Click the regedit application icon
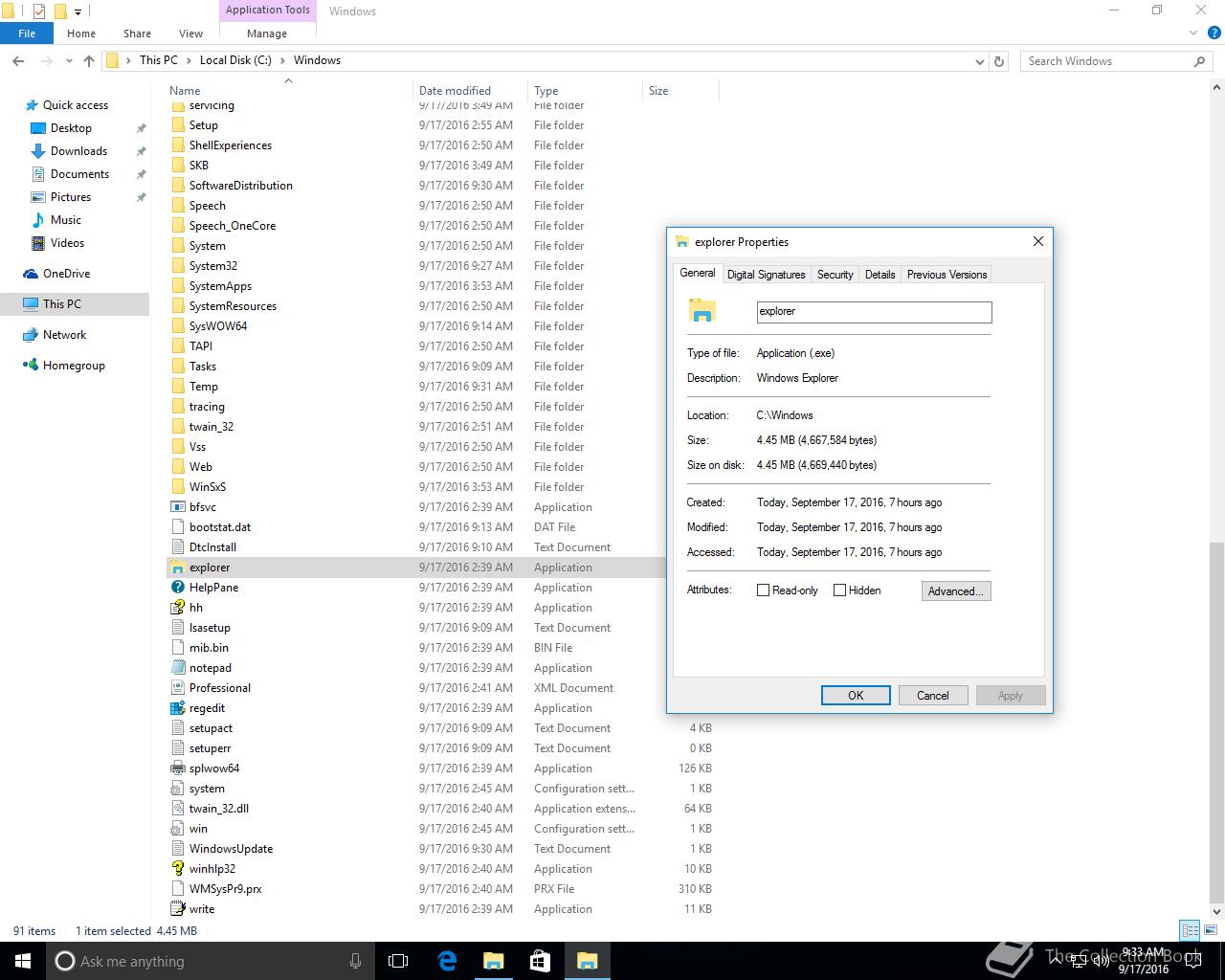 click(177, 708)
